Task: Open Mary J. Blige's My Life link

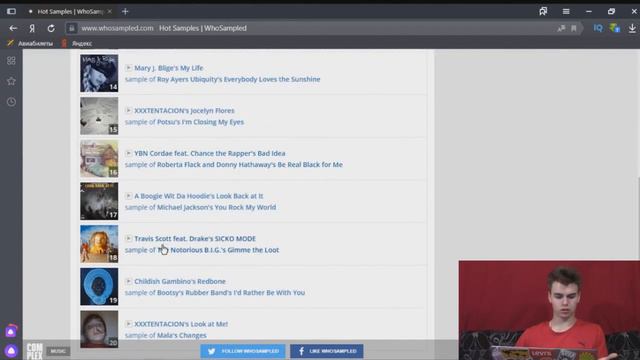Action: [x=169, y=68]
